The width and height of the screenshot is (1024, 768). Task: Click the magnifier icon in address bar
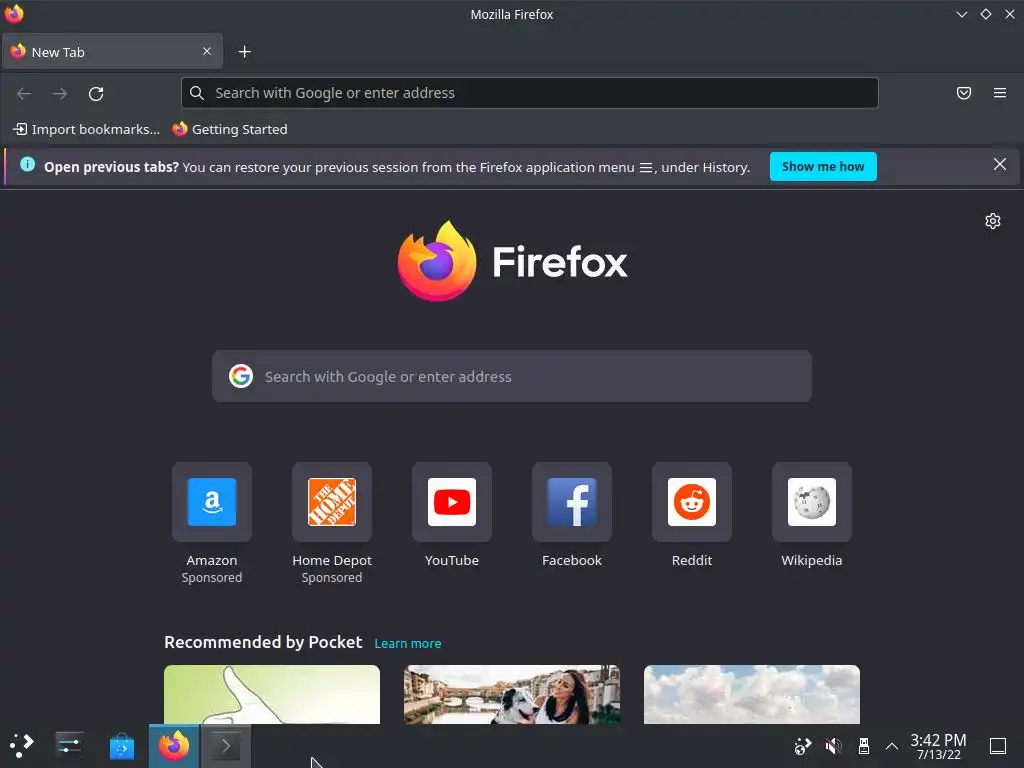(197, 93)
